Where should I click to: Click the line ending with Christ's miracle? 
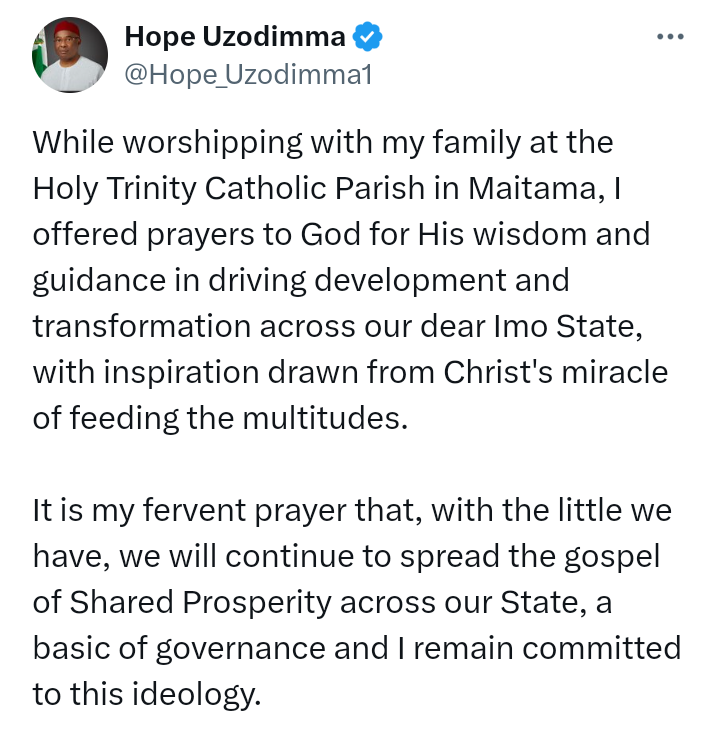(x=350, y=372)
